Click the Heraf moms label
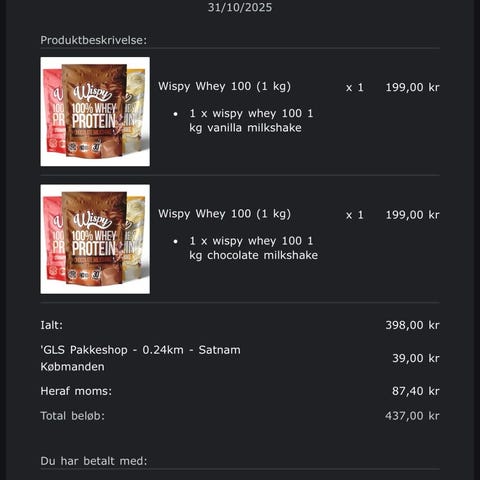Screen dimensions: 480x480 pyautogui.click(x=76, y=391)
